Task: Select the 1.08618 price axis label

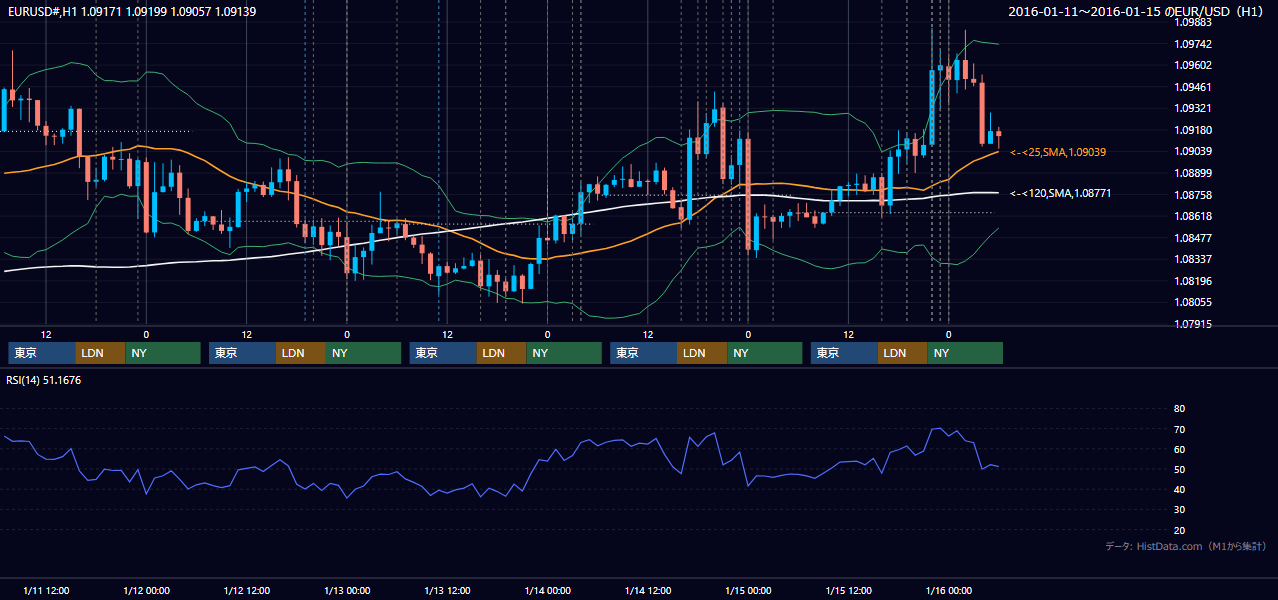Action: 1194,216
